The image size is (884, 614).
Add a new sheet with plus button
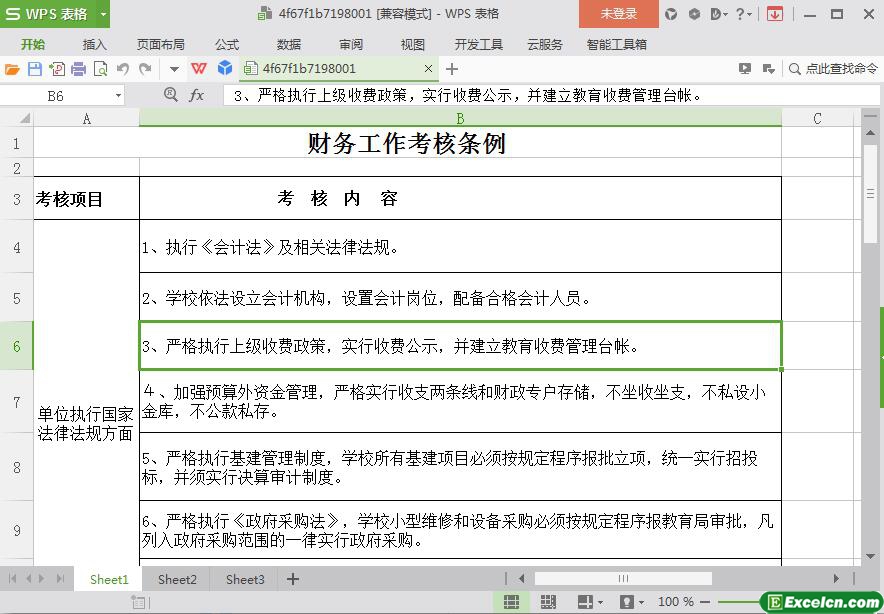[x=293, y=579]
